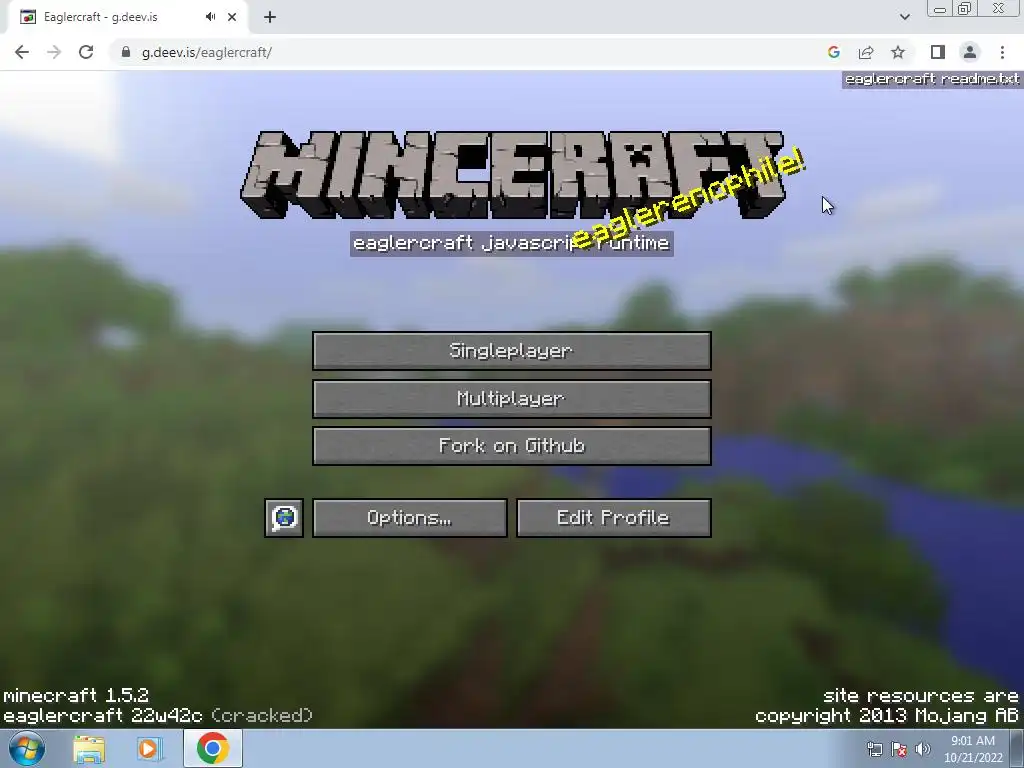The width and height of the screenshot is (1024, 768).
Task: Close the Eaglercraft tab
Action: click(x=232, y=17)
